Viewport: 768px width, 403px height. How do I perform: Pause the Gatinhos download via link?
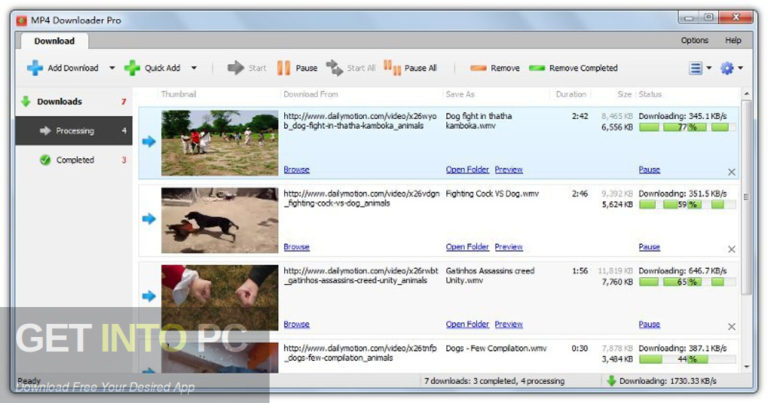(x=649, y=324)
